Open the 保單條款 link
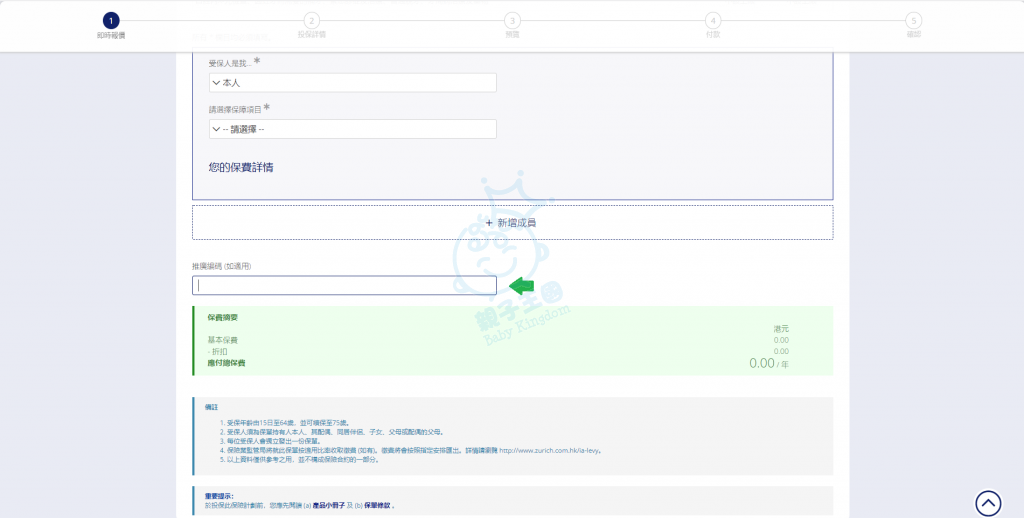1024x518 pixels. tap(371, 506)
